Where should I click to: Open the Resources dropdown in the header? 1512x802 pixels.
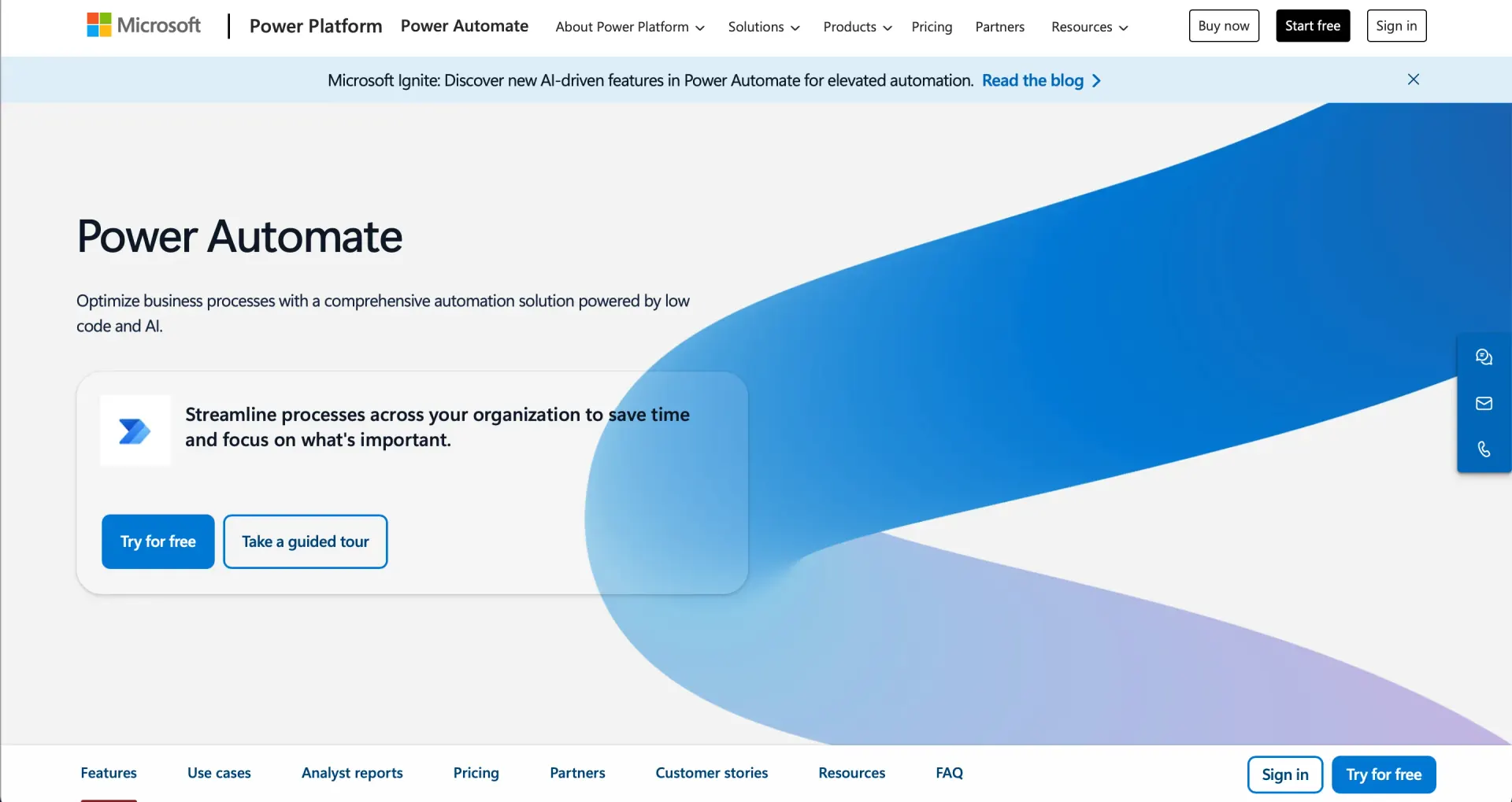1090,27
